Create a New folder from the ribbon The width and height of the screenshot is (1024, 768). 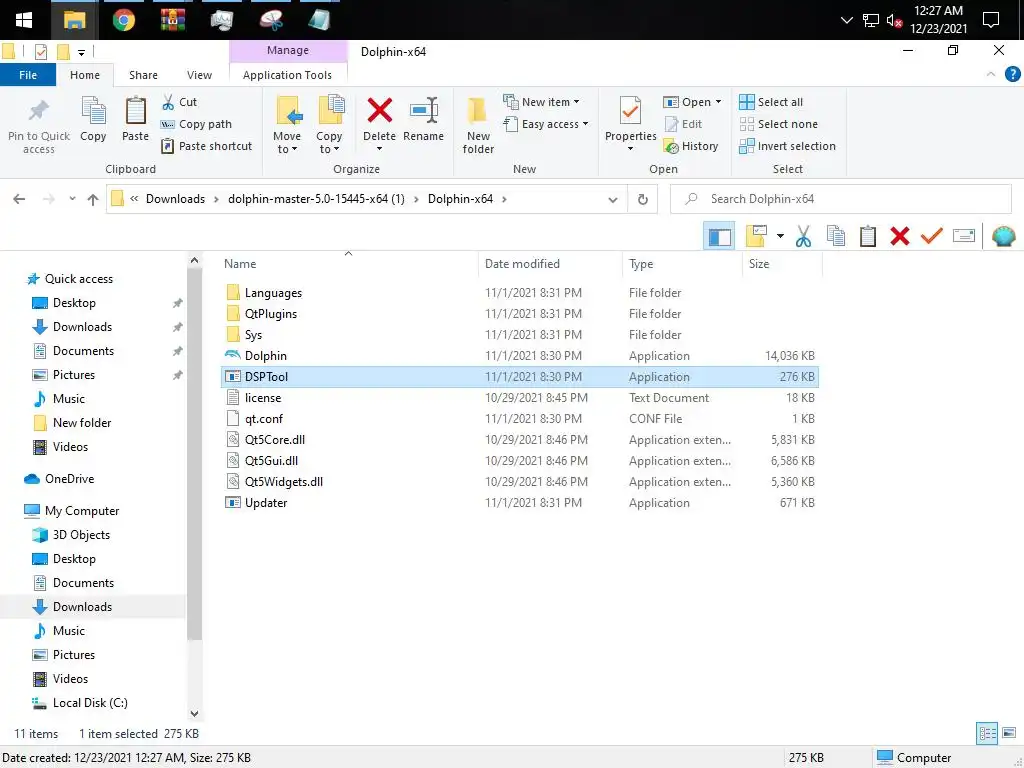(478, 124)
